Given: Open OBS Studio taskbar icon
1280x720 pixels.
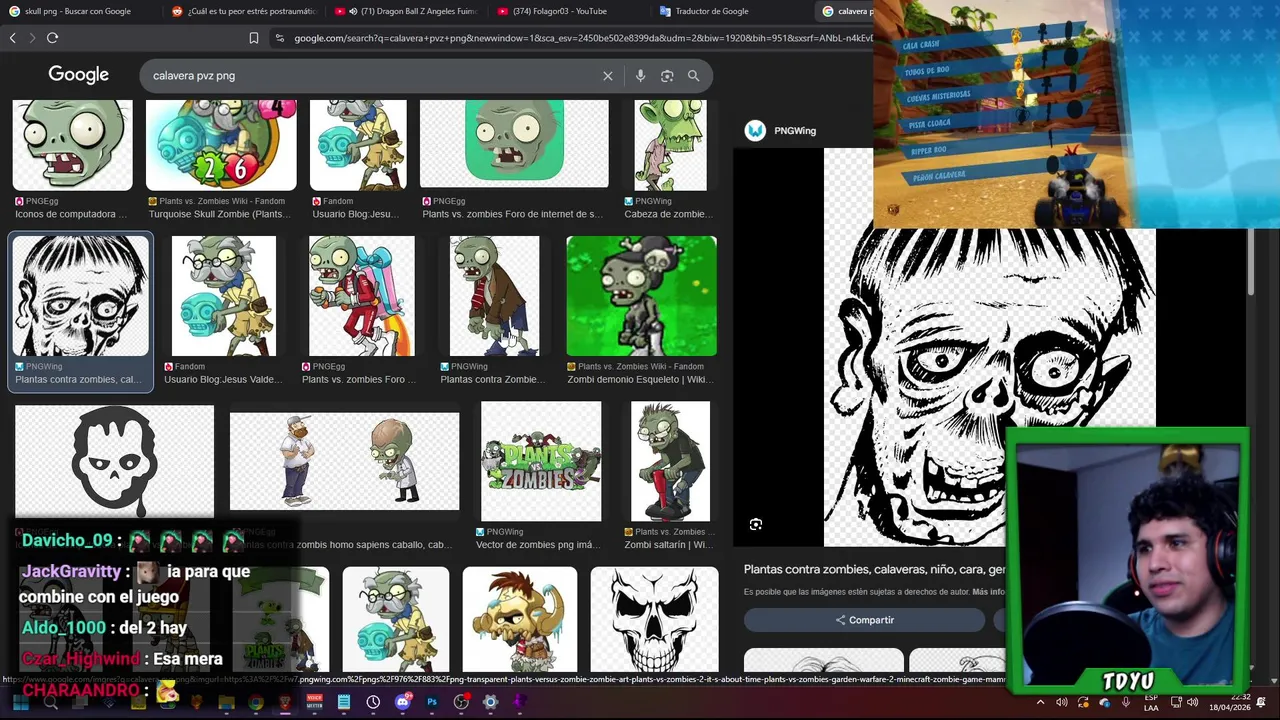Looking at the screenshot, I should pos(461,702).
